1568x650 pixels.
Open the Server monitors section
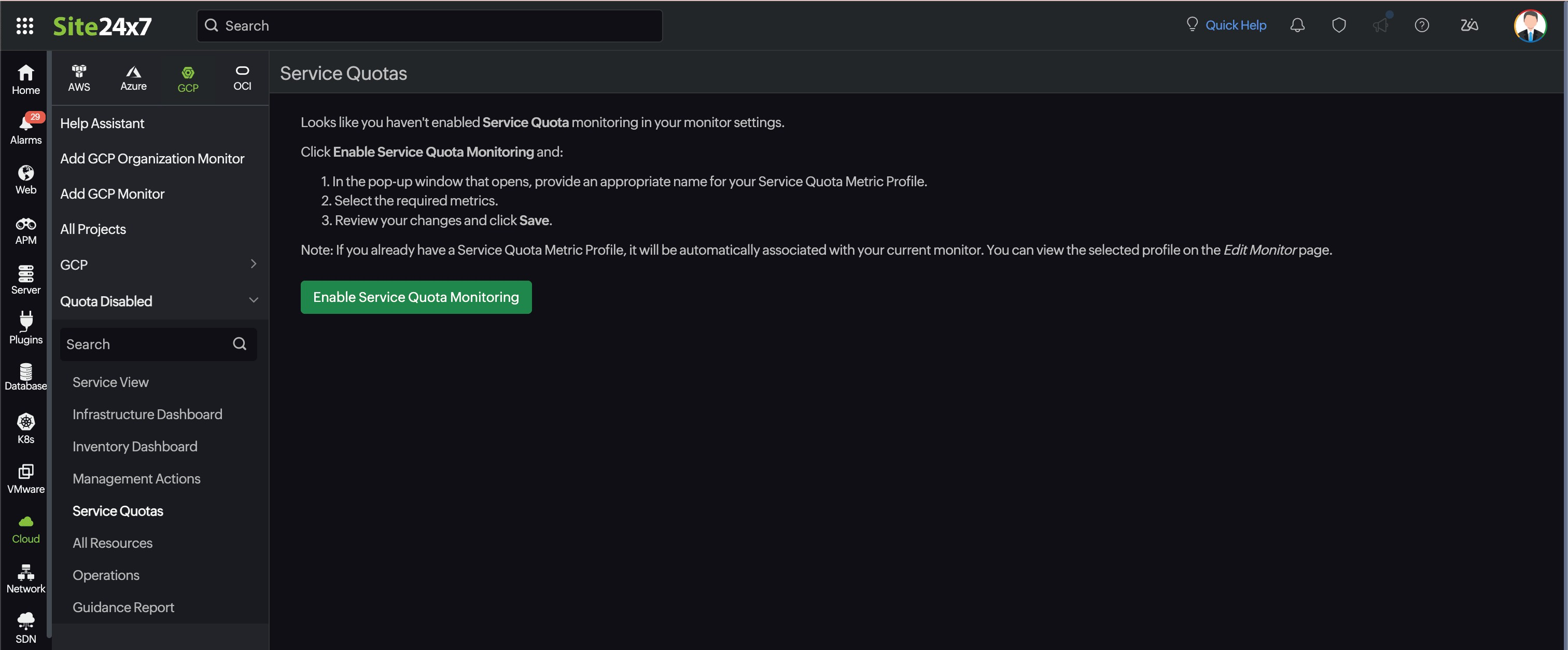[x=25, y=279]
